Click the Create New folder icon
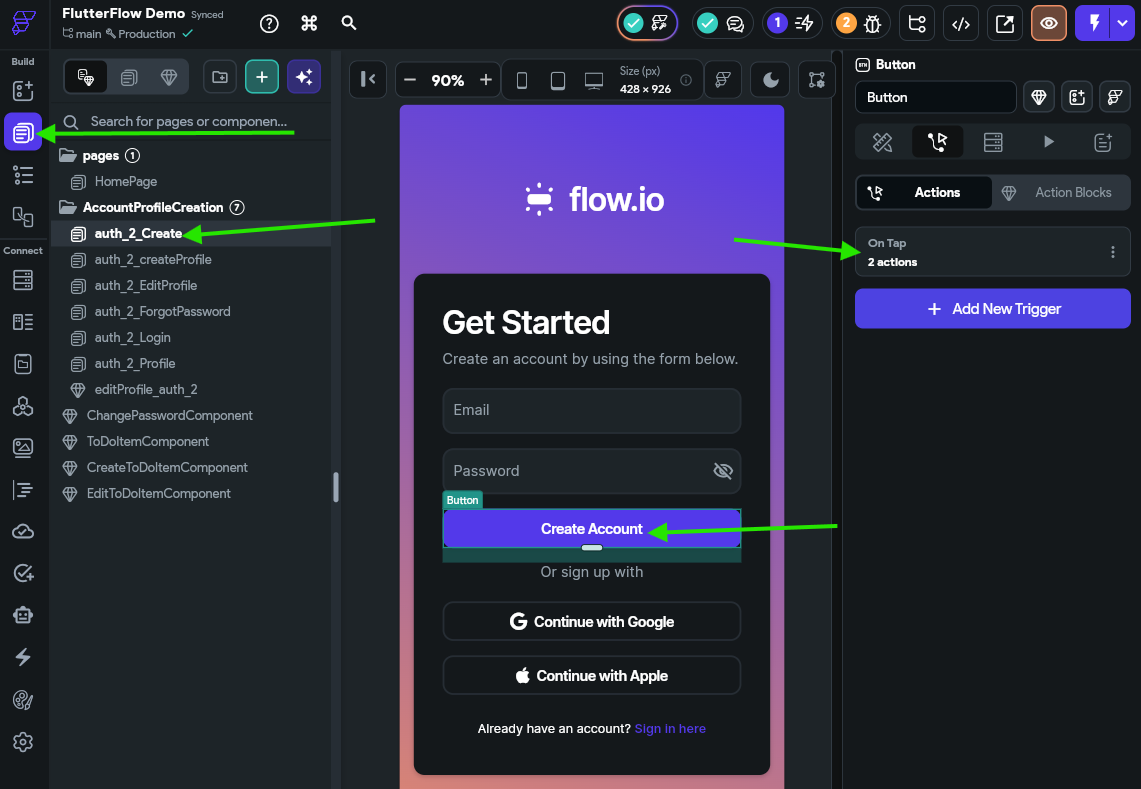This screenshot has height=789, width=1141. [220, 77]
